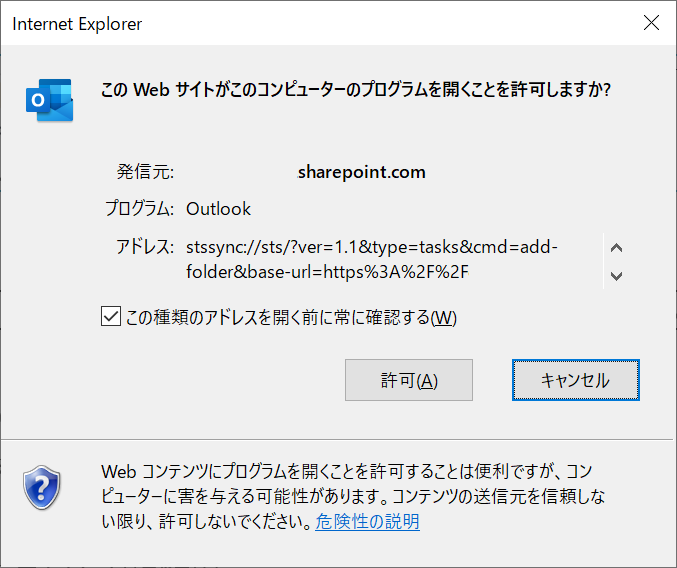Viewport: 677px width, 568px height.
Task: Uncheck the always confirm before opening checkbox
Action: 111,316
